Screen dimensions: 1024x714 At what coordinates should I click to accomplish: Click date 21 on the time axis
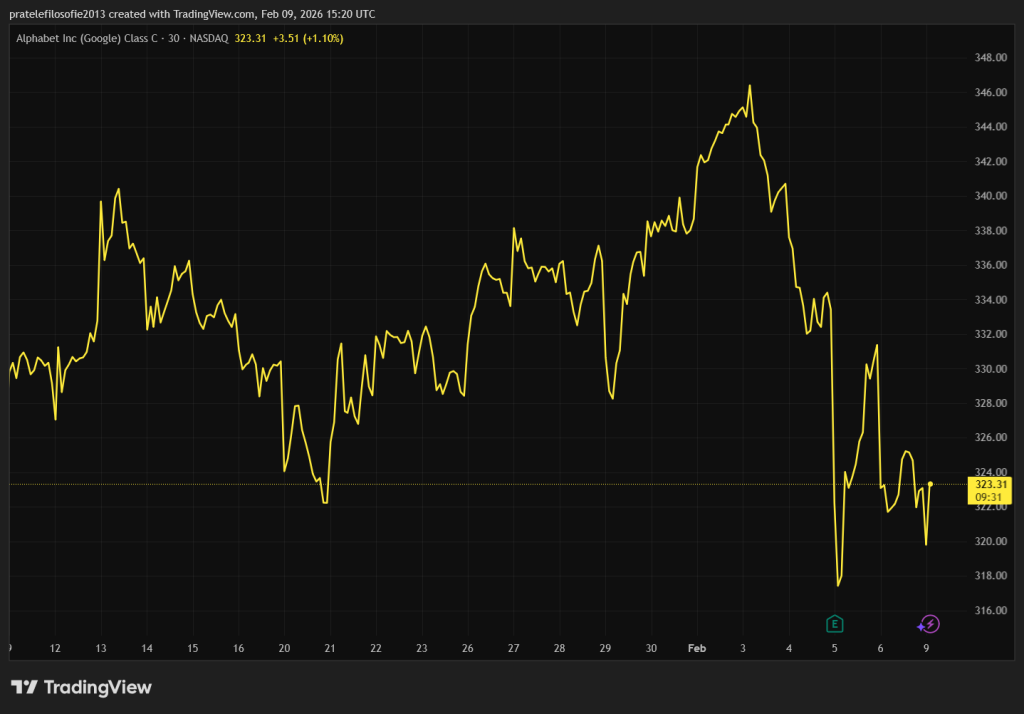click(330, 648)
